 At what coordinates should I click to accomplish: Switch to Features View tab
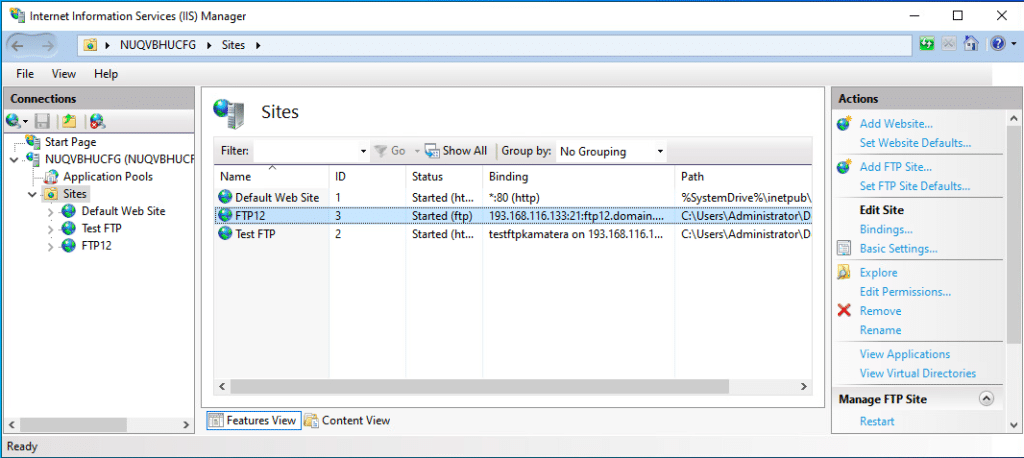[254, 420]
